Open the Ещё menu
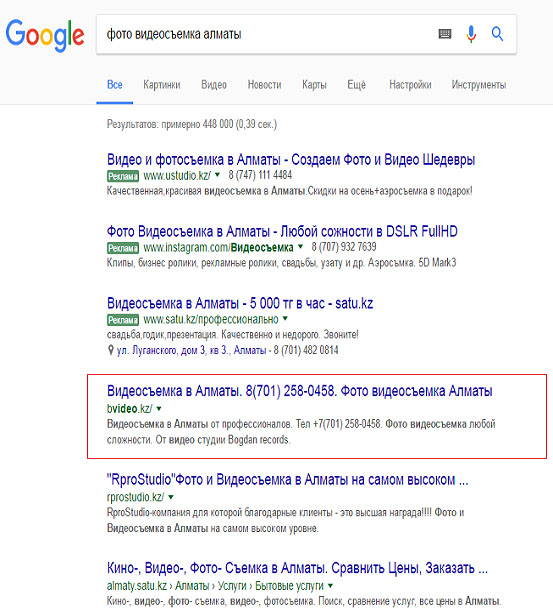 [356, 85]
